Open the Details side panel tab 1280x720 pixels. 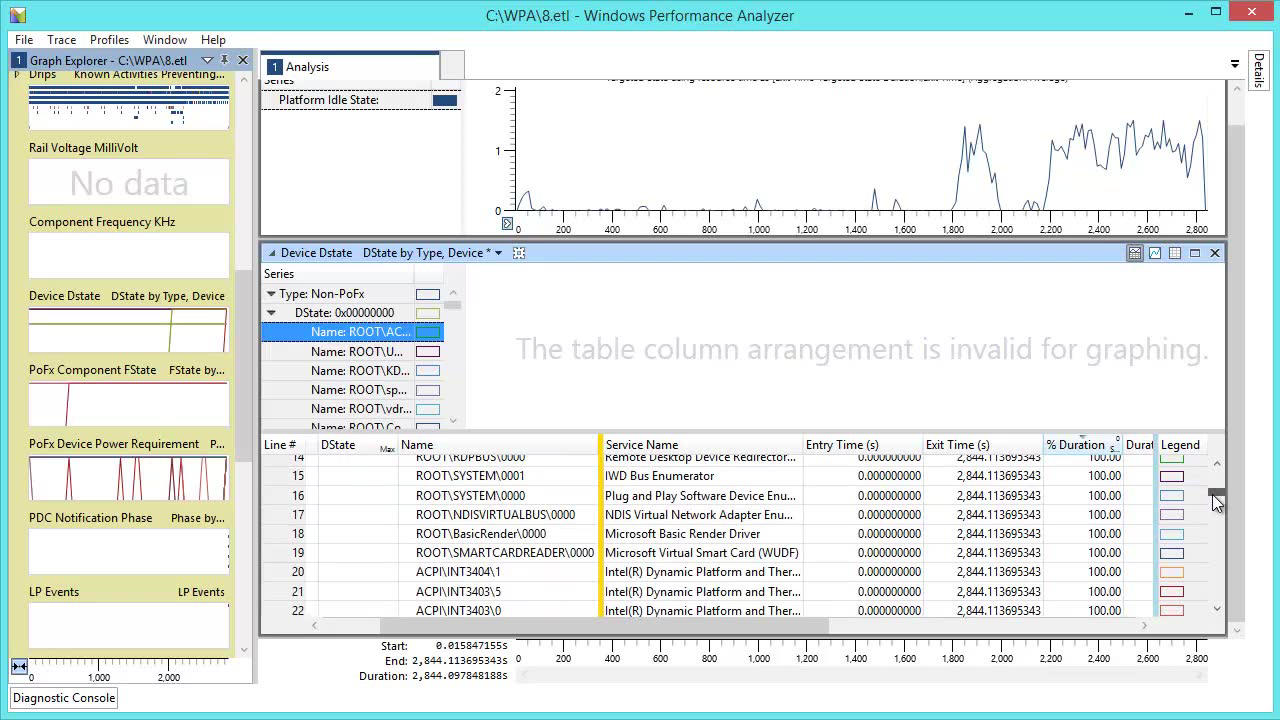coord(1258,71)
